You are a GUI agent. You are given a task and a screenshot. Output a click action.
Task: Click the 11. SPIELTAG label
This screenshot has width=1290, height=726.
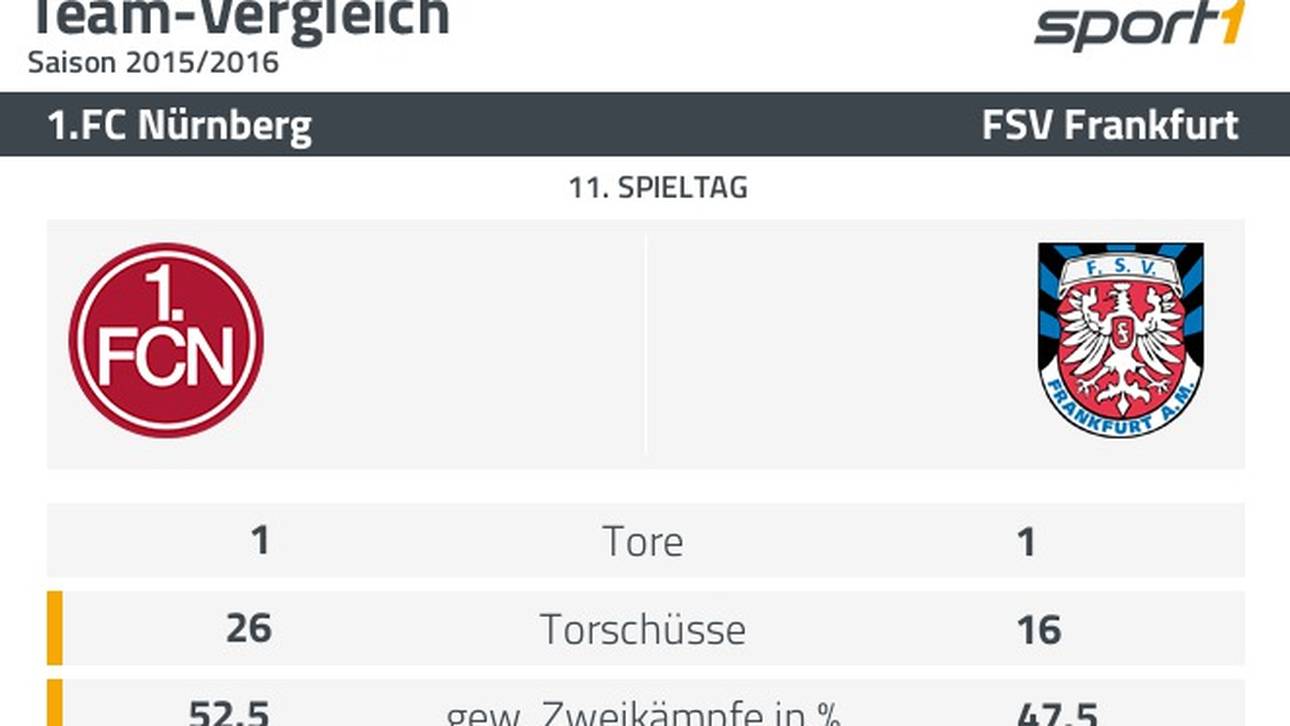tap(658, 188)
